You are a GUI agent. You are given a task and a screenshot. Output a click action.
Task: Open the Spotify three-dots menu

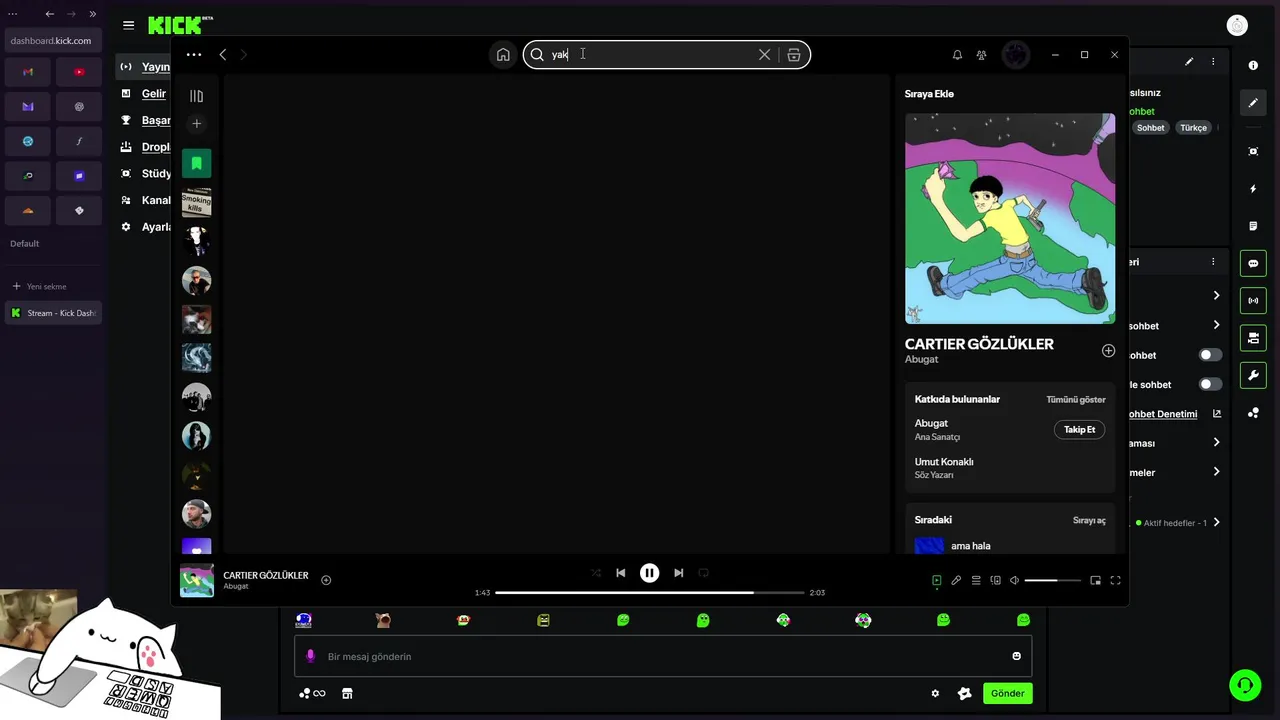click(x=194, y=55)
